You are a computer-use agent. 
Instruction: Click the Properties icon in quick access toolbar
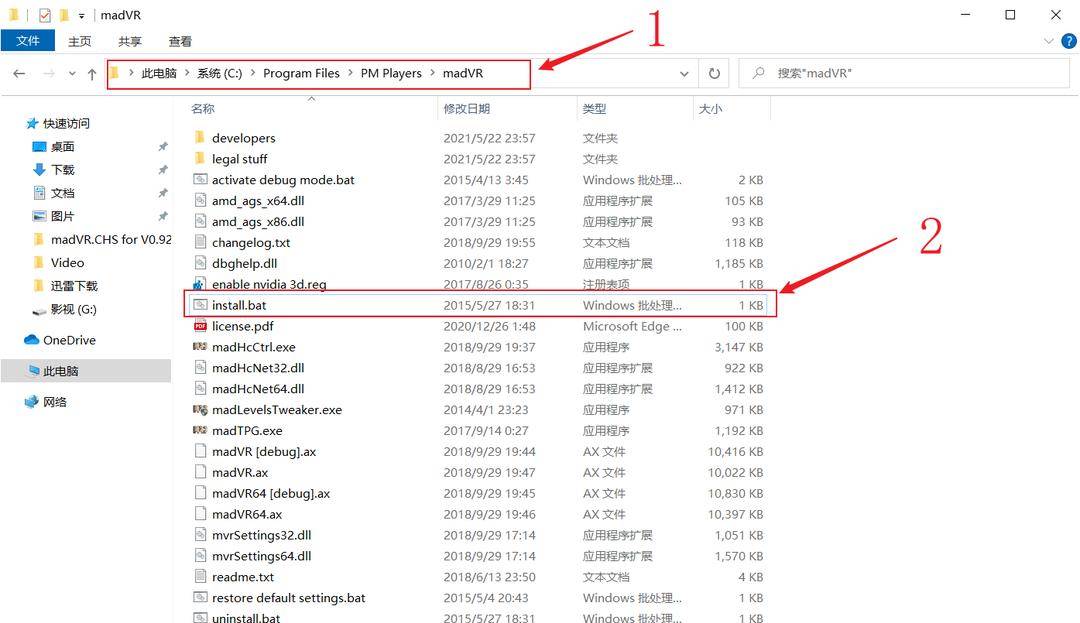click(43, 14)
